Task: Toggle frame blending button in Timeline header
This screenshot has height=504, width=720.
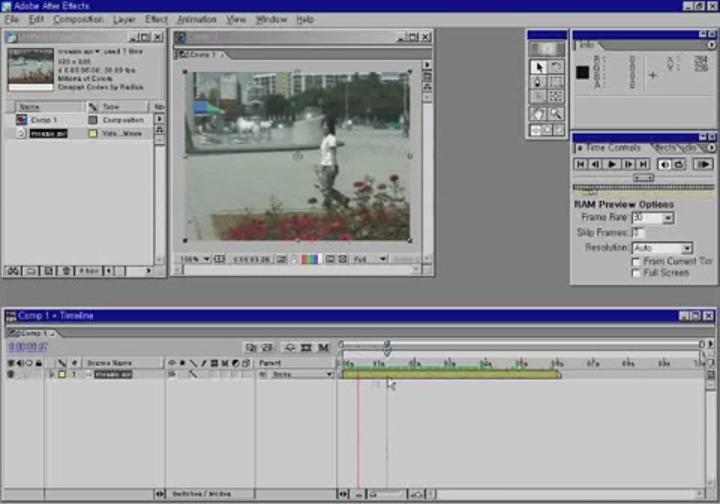Action: coord(306,347)
